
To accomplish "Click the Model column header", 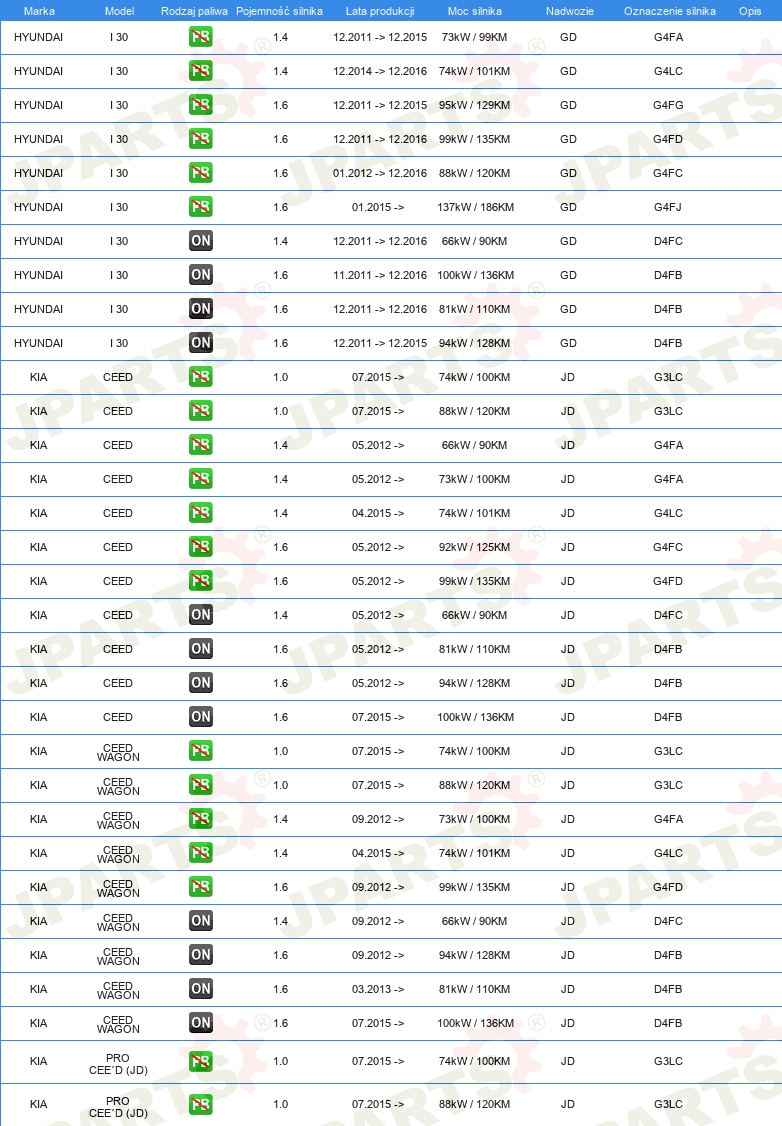I will point(119,11).
